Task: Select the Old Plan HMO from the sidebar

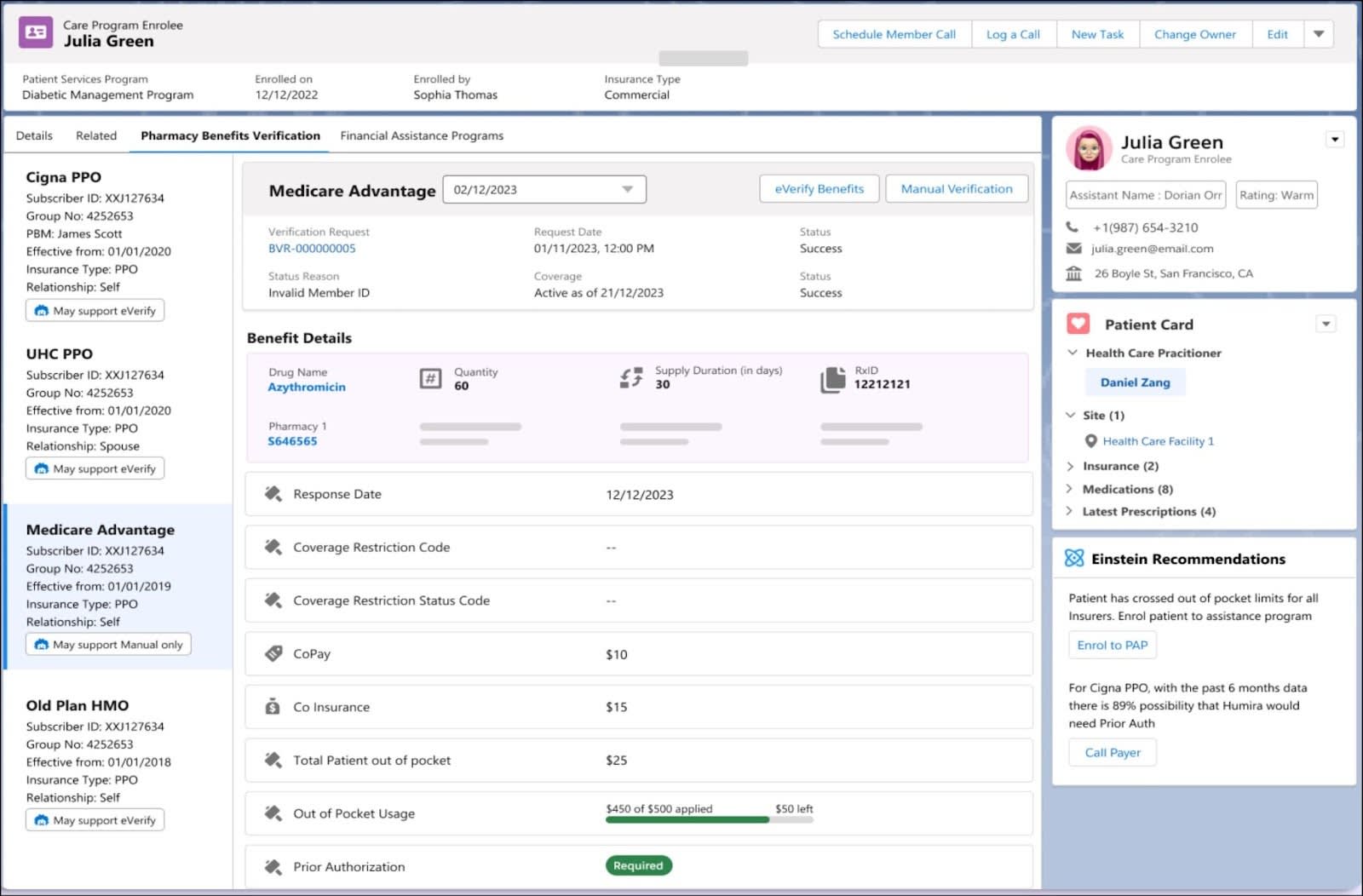Action: coord(77,705)
